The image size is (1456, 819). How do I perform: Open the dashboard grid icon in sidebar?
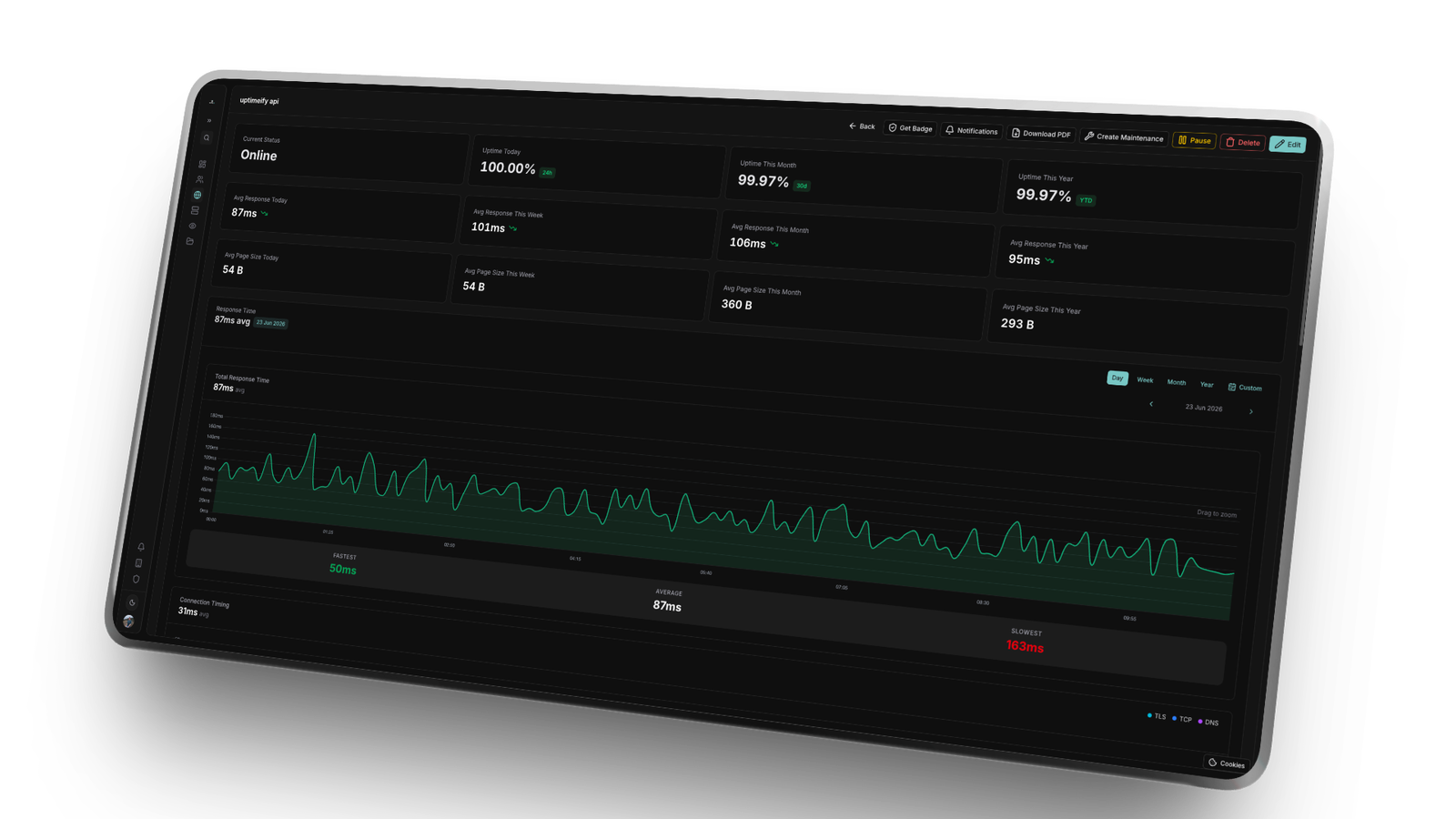tap(202, 165)
